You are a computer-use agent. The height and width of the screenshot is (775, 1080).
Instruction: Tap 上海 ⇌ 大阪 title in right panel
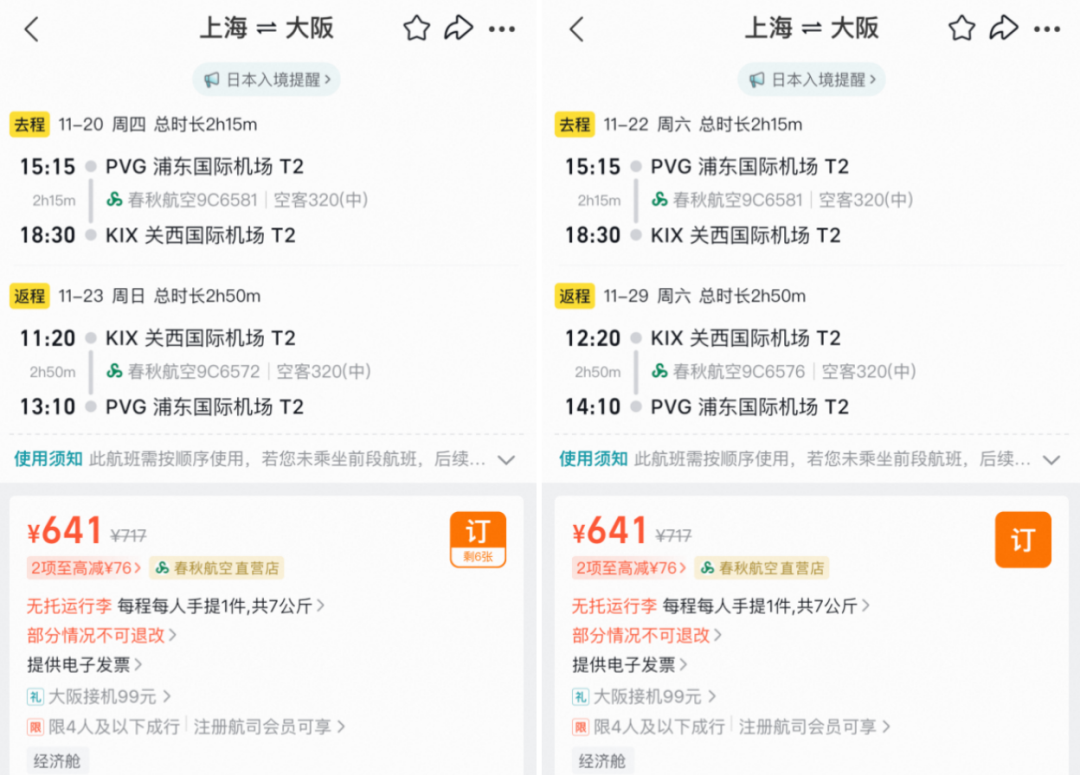tap(812, 28)
